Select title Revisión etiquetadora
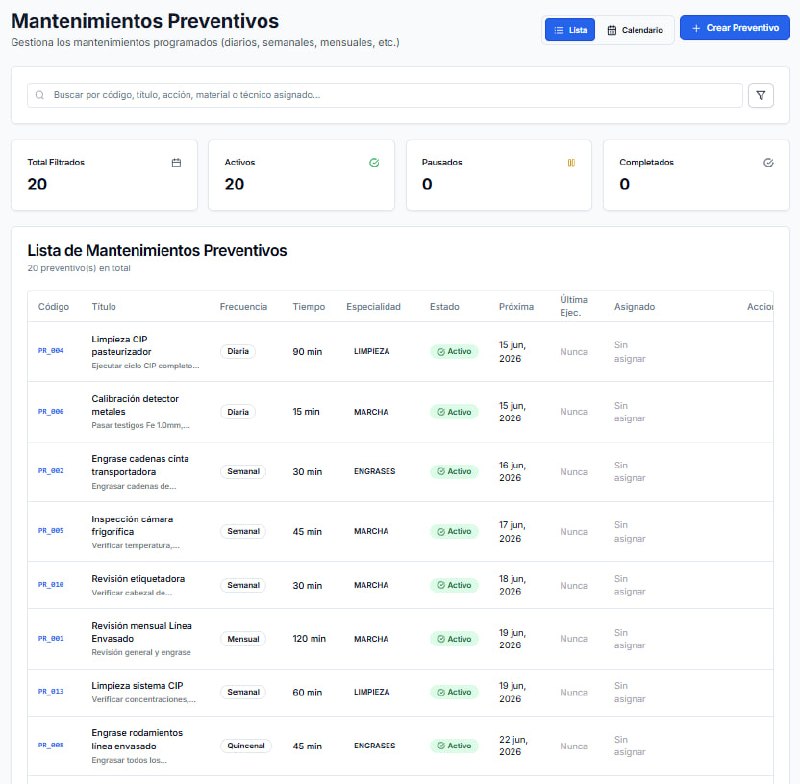800x784 pixels. click(x=138, y=578)
